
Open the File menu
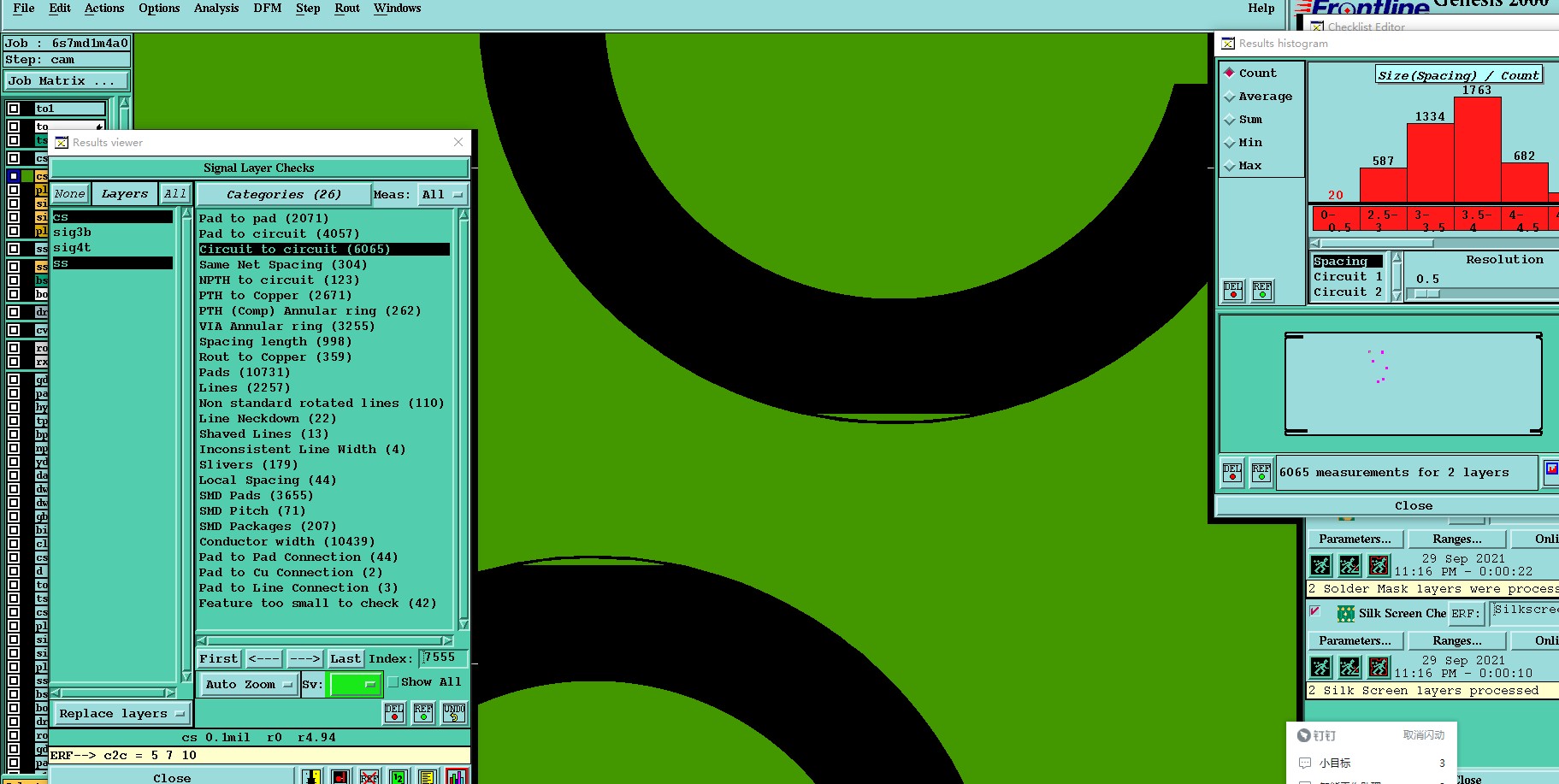pos(24,8)
